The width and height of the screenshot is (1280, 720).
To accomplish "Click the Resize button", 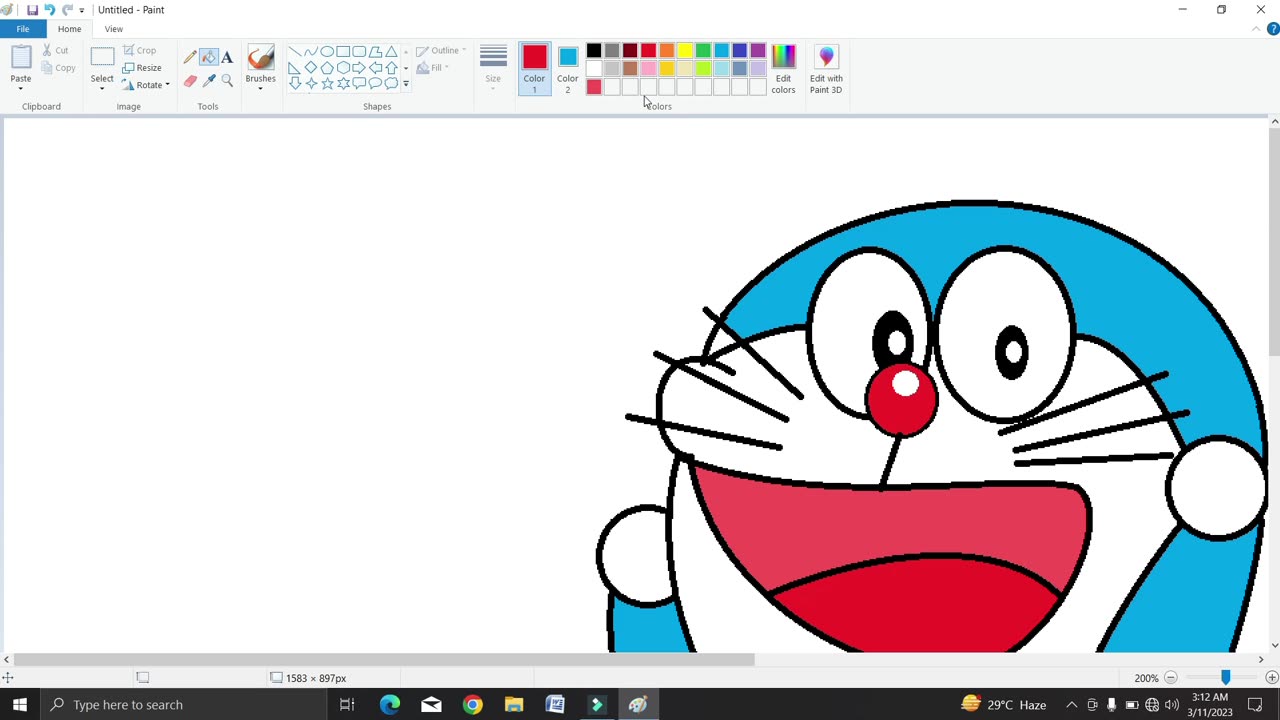I will click(142, 68).
